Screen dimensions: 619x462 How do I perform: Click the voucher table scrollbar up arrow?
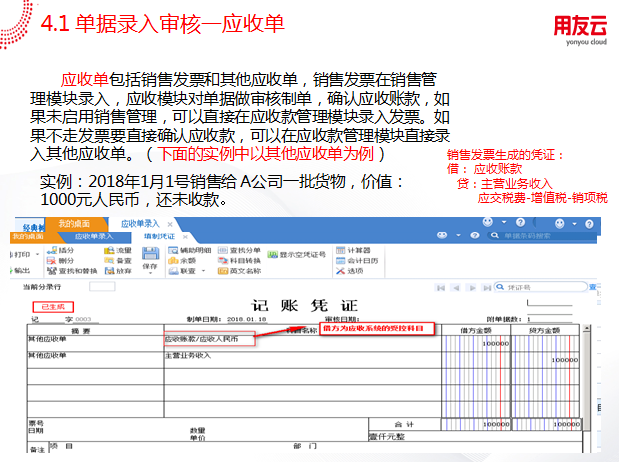[587, 328]
